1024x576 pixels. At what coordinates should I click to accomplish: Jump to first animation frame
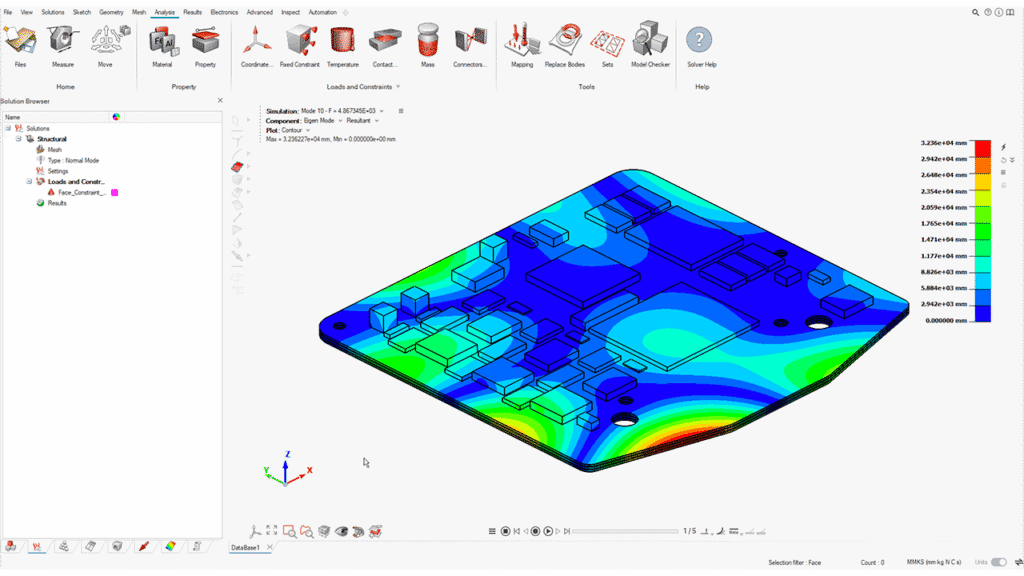517,532
